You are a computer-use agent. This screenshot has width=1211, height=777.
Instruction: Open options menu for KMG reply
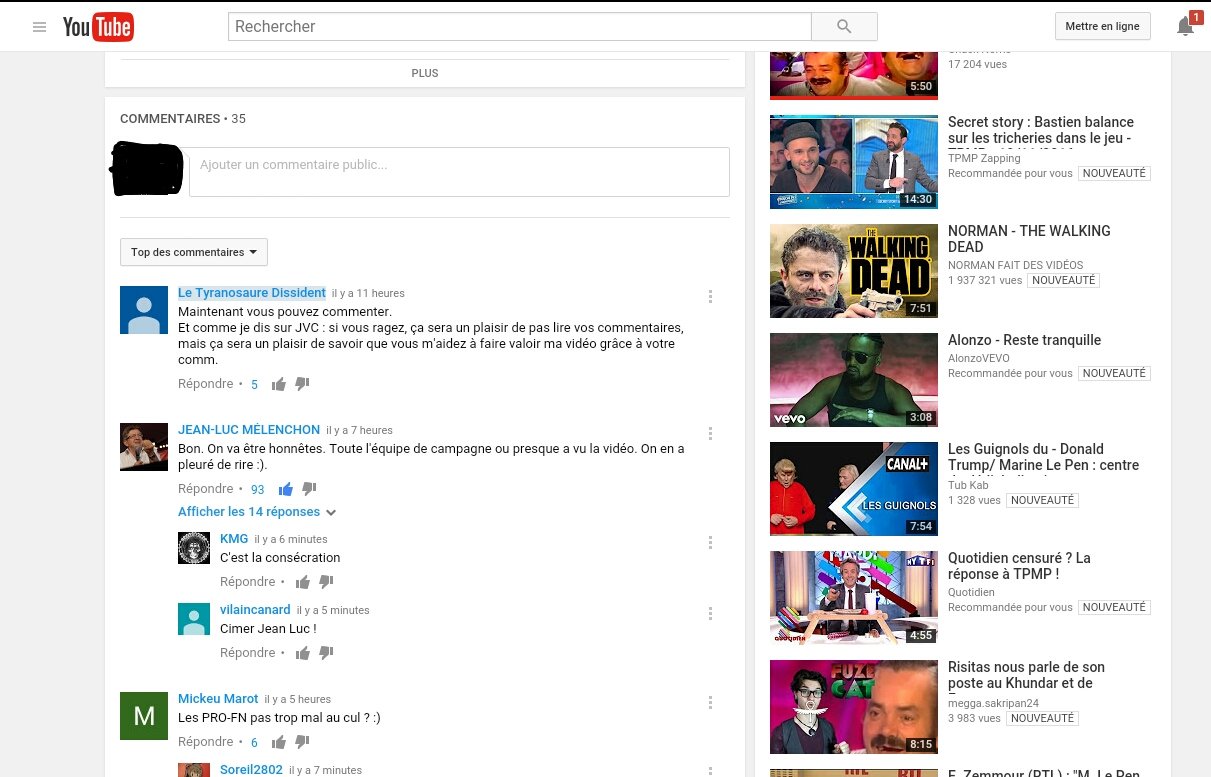[710, 542]
